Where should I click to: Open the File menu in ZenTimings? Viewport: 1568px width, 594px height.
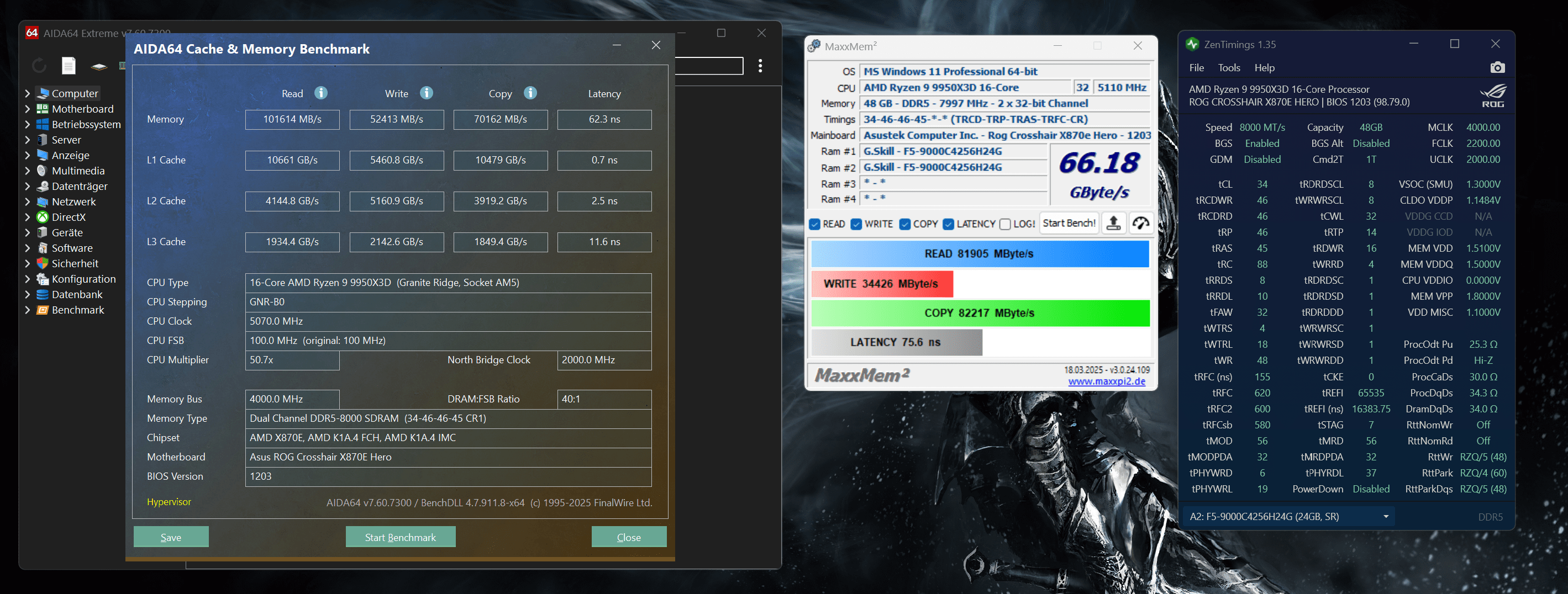point(1196,68)
